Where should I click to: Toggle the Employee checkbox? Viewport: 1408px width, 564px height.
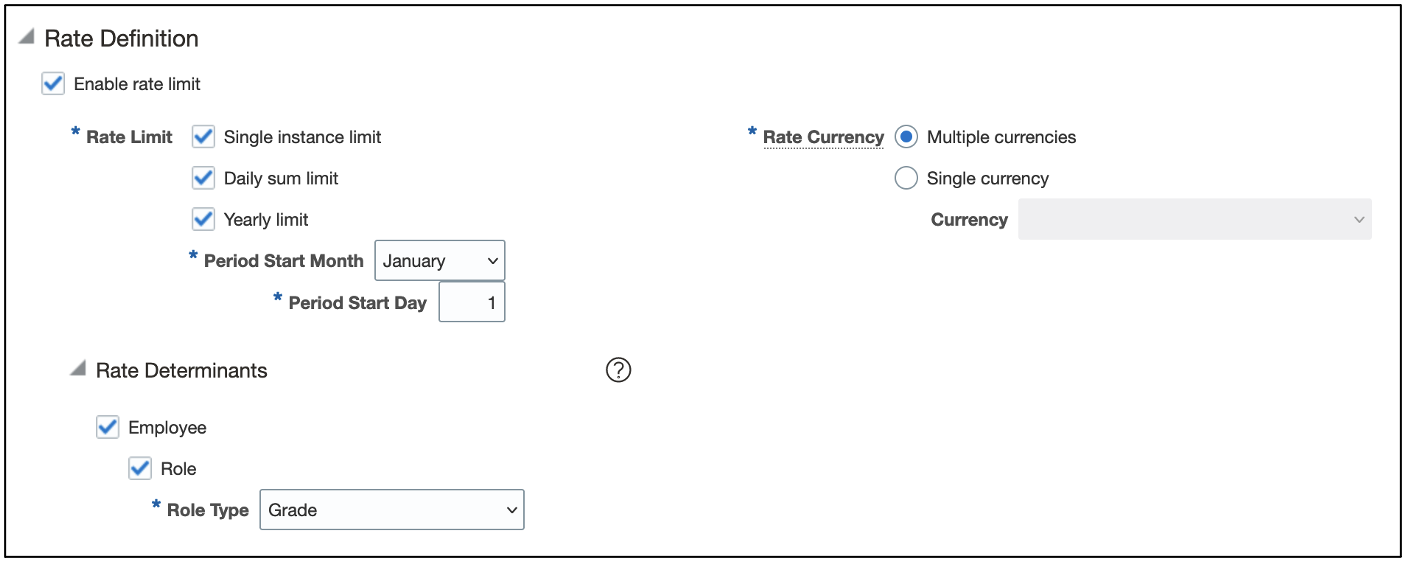pos(108,427)
